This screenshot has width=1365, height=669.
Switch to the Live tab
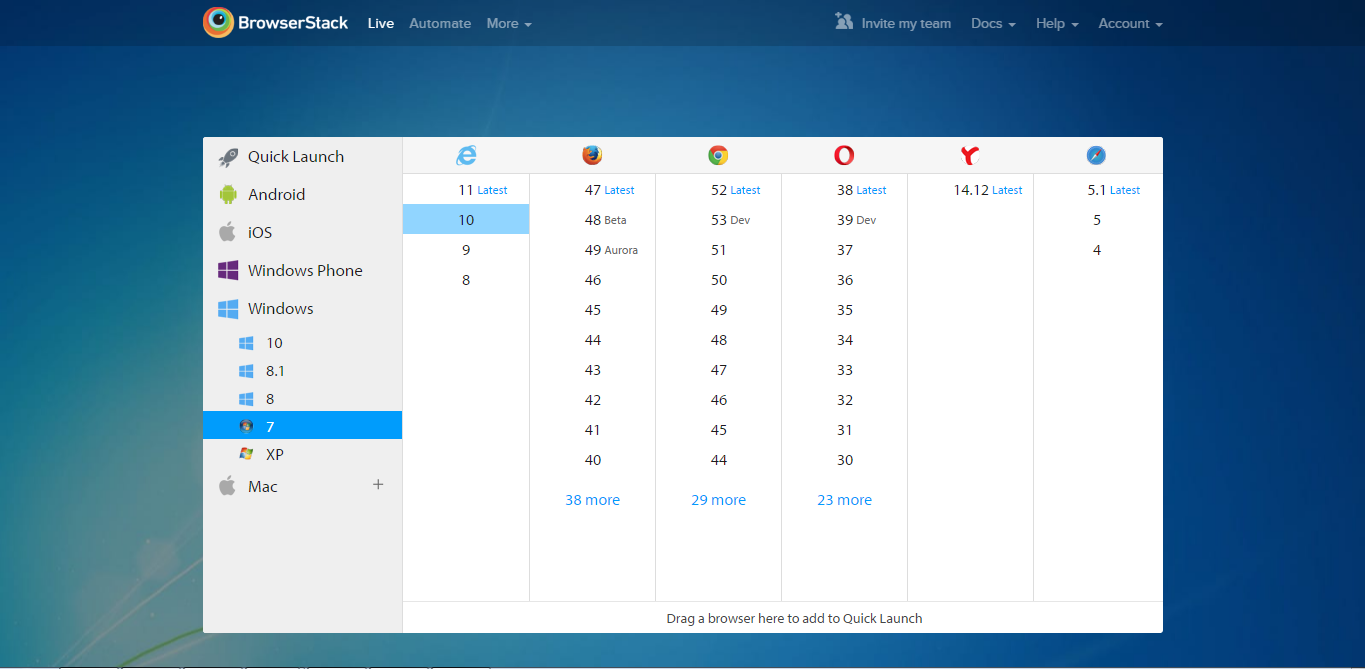(x=381, y=23)
